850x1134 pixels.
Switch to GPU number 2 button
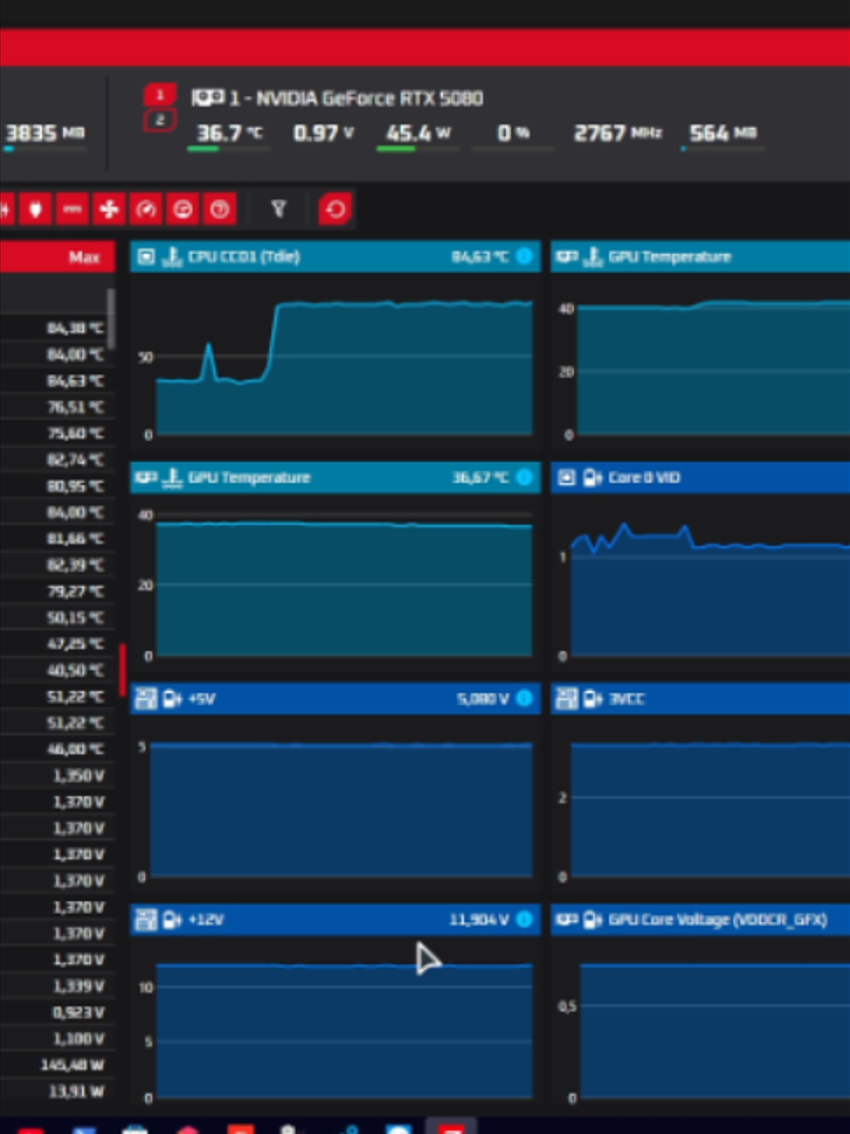tap(160, 121)
